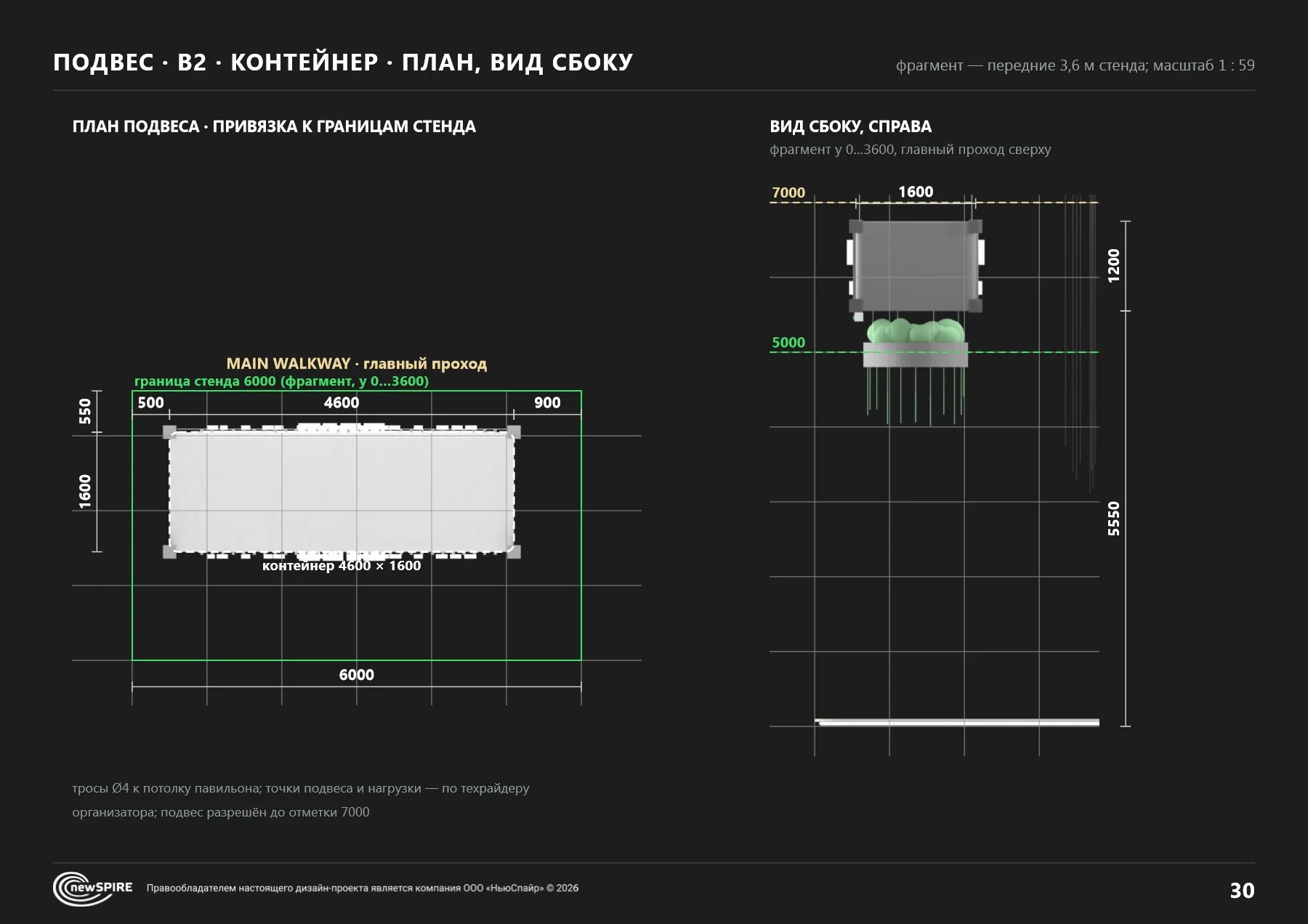Click the 'контейнер 4600 × 1600' label
The image size is (1308, 924).
point(342,566)
